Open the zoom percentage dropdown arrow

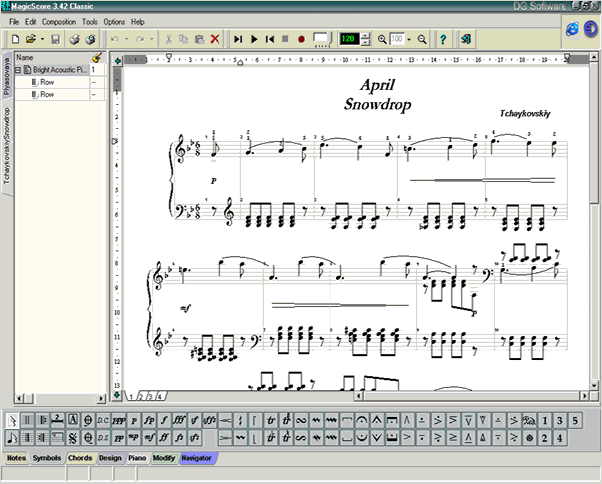tap(409, 39)
